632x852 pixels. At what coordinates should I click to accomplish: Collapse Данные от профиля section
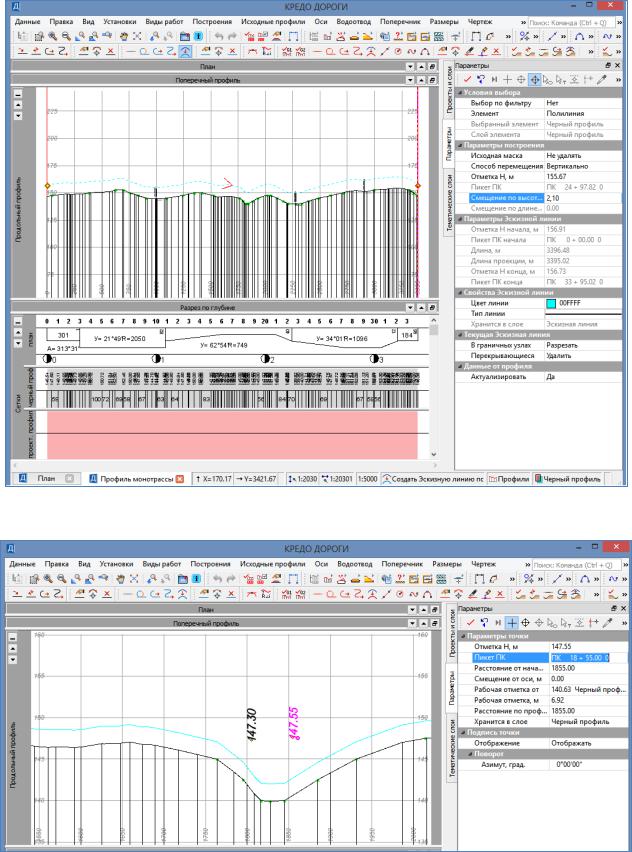pos(460,366)
